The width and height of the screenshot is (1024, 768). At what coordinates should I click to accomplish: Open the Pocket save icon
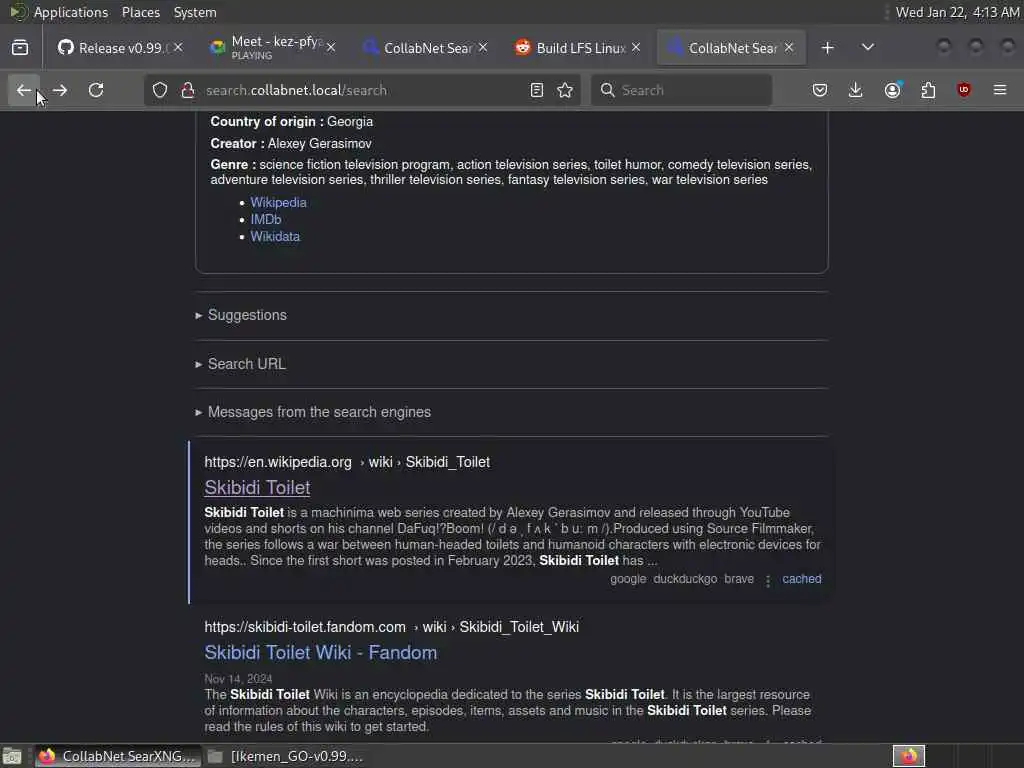(820, 90)
